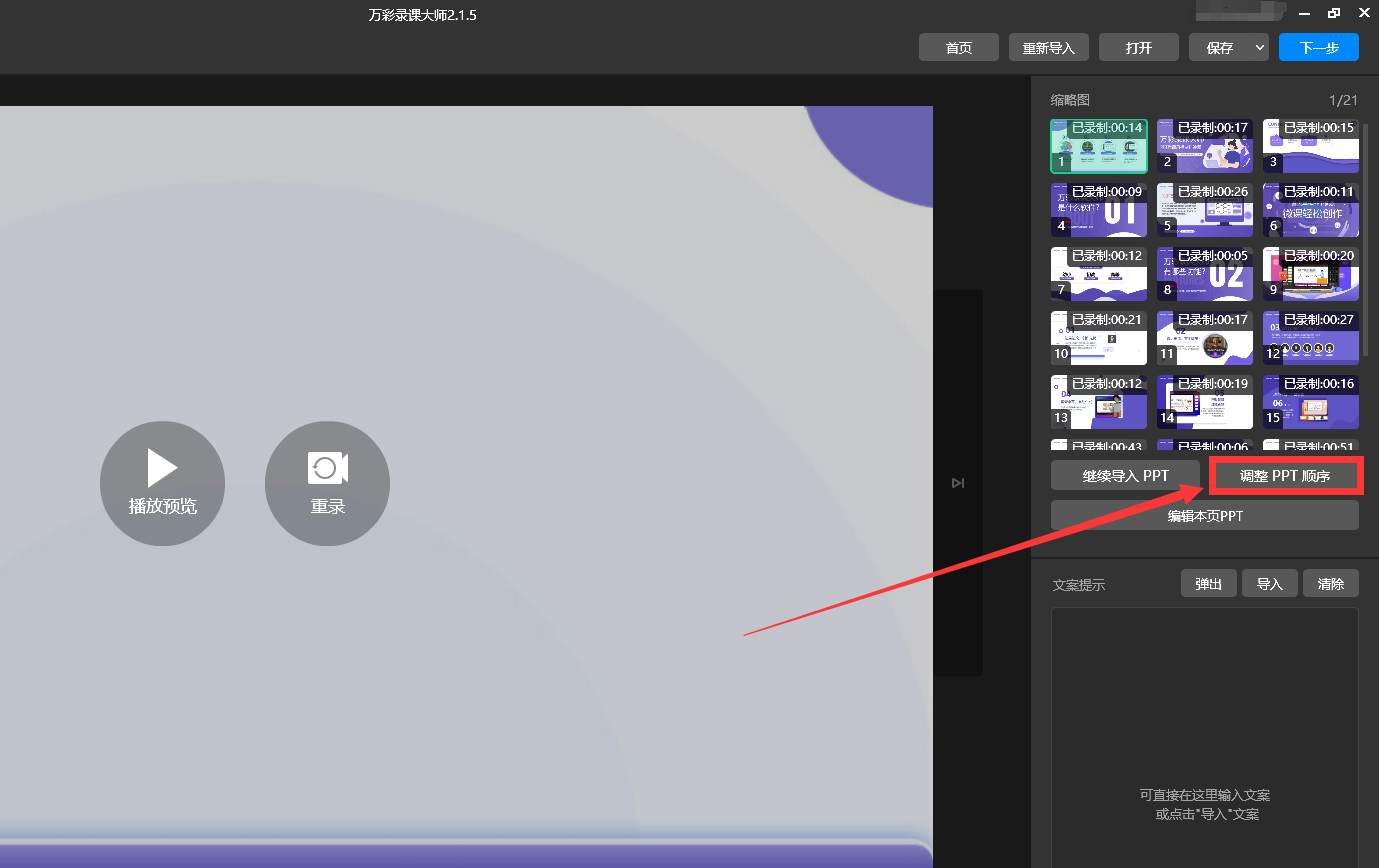
Task: Select slide thumbnail 15 recorded 00:16
Action: (1311, 402)
